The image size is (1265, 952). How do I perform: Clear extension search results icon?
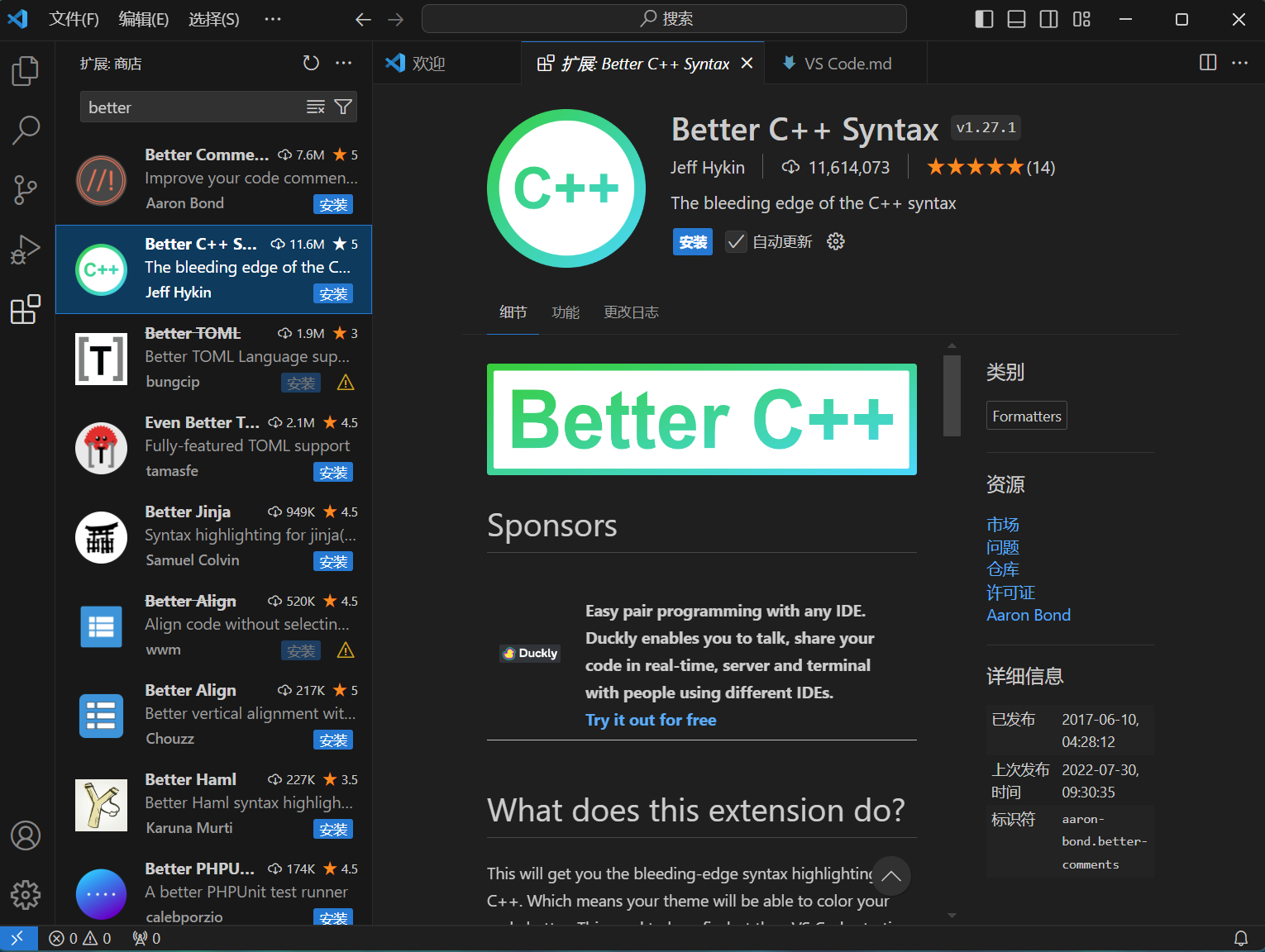click(316, 107)
